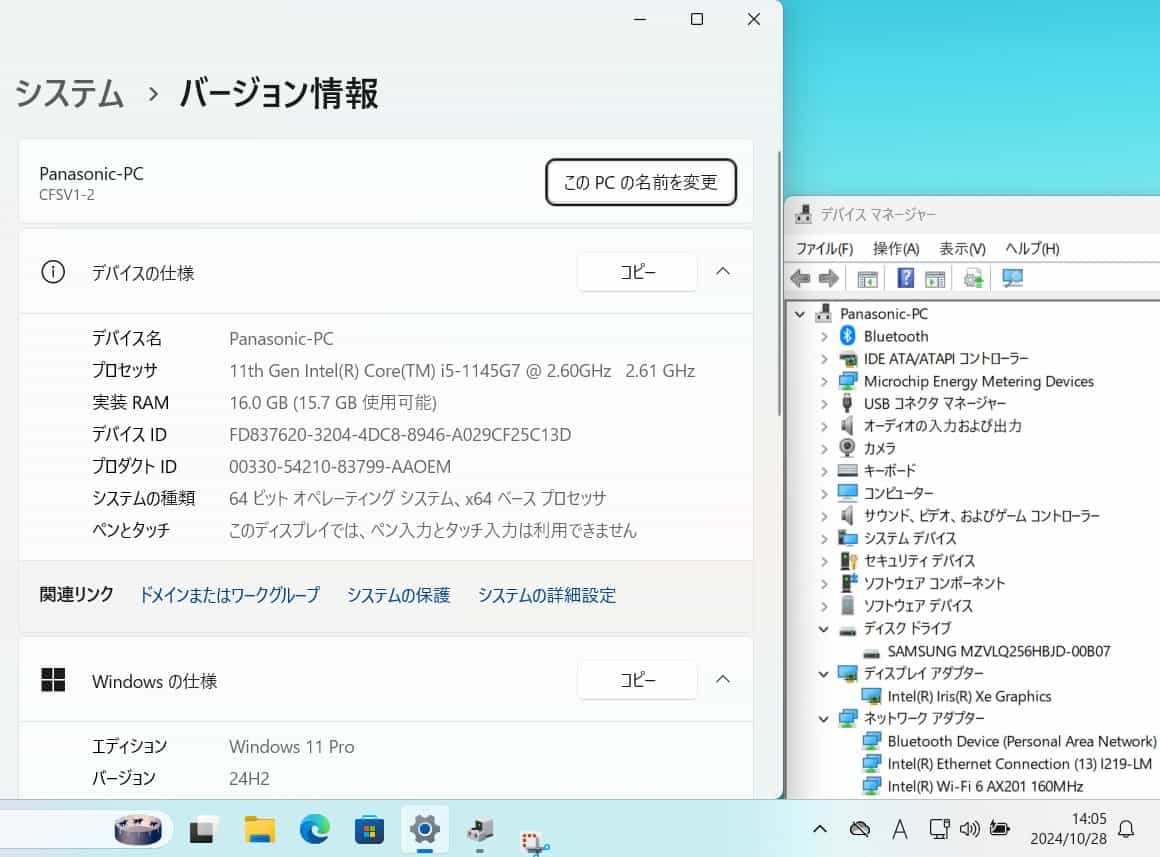The height and width of the screenshot is (857, 1160).
Task: Click the この PC の名前を変更 button
Action: pos(641,183)
